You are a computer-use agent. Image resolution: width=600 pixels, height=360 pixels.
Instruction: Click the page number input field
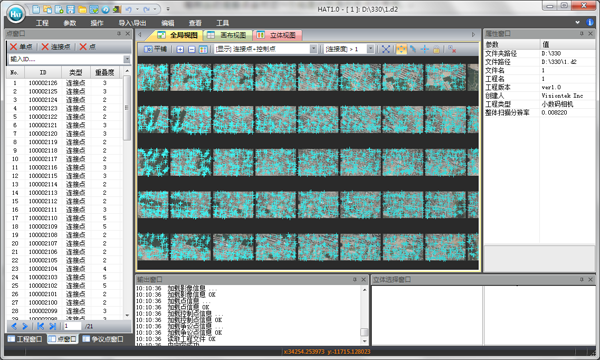click(x=73, y=326)
